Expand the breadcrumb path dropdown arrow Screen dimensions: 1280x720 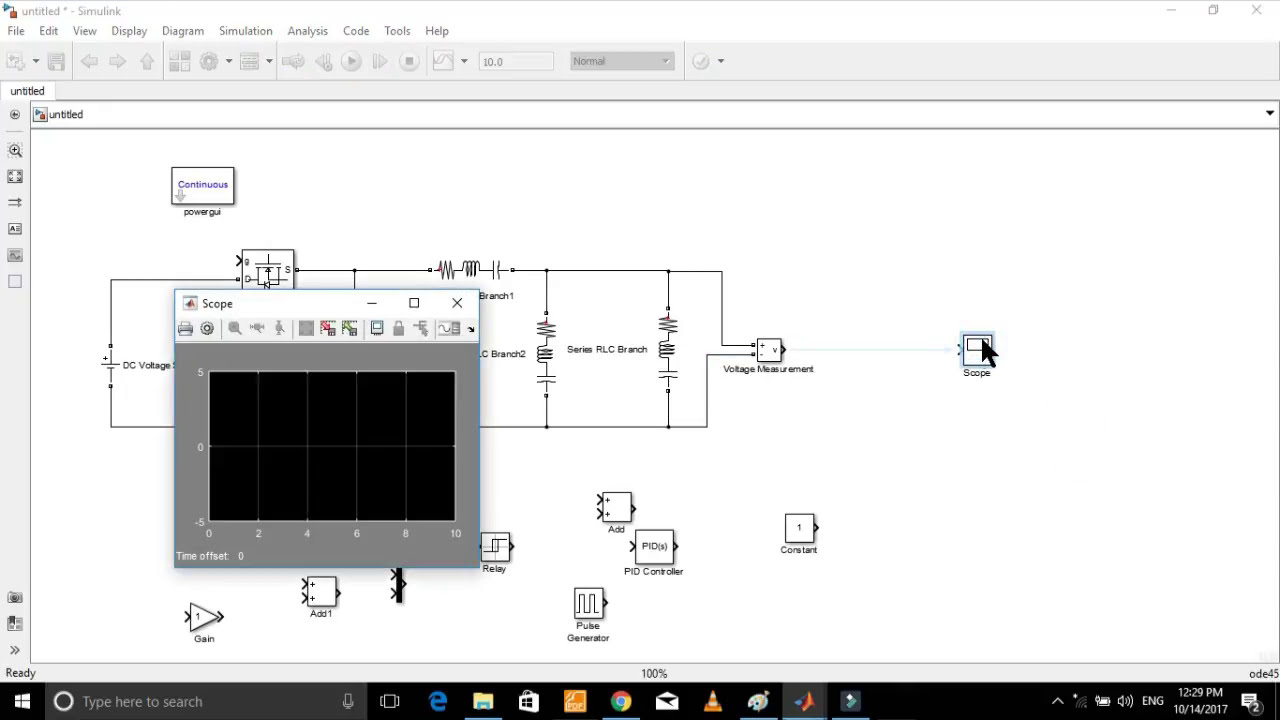[1270, 114]
